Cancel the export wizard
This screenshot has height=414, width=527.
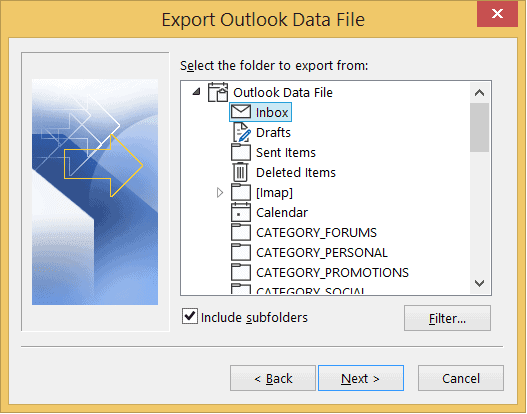(460, 378)
